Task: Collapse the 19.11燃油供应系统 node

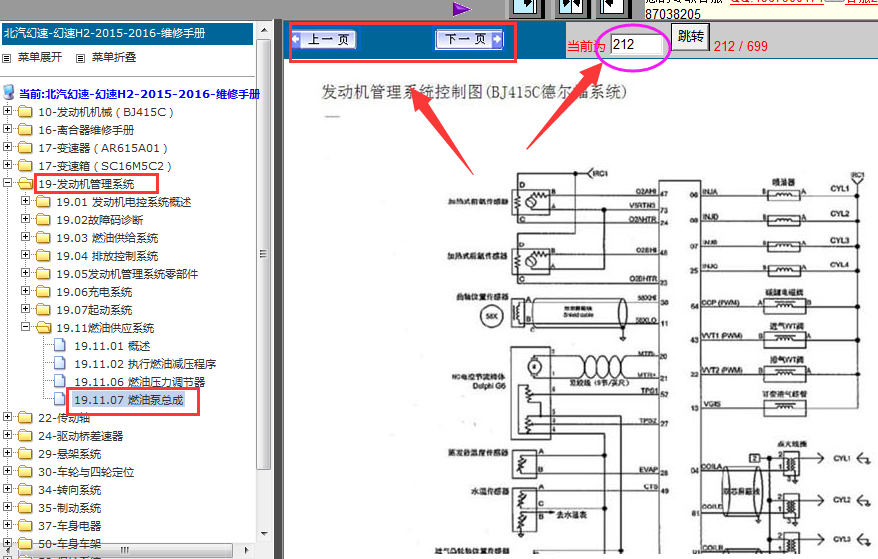Action: pyautogui.click(x=25, y=327)
